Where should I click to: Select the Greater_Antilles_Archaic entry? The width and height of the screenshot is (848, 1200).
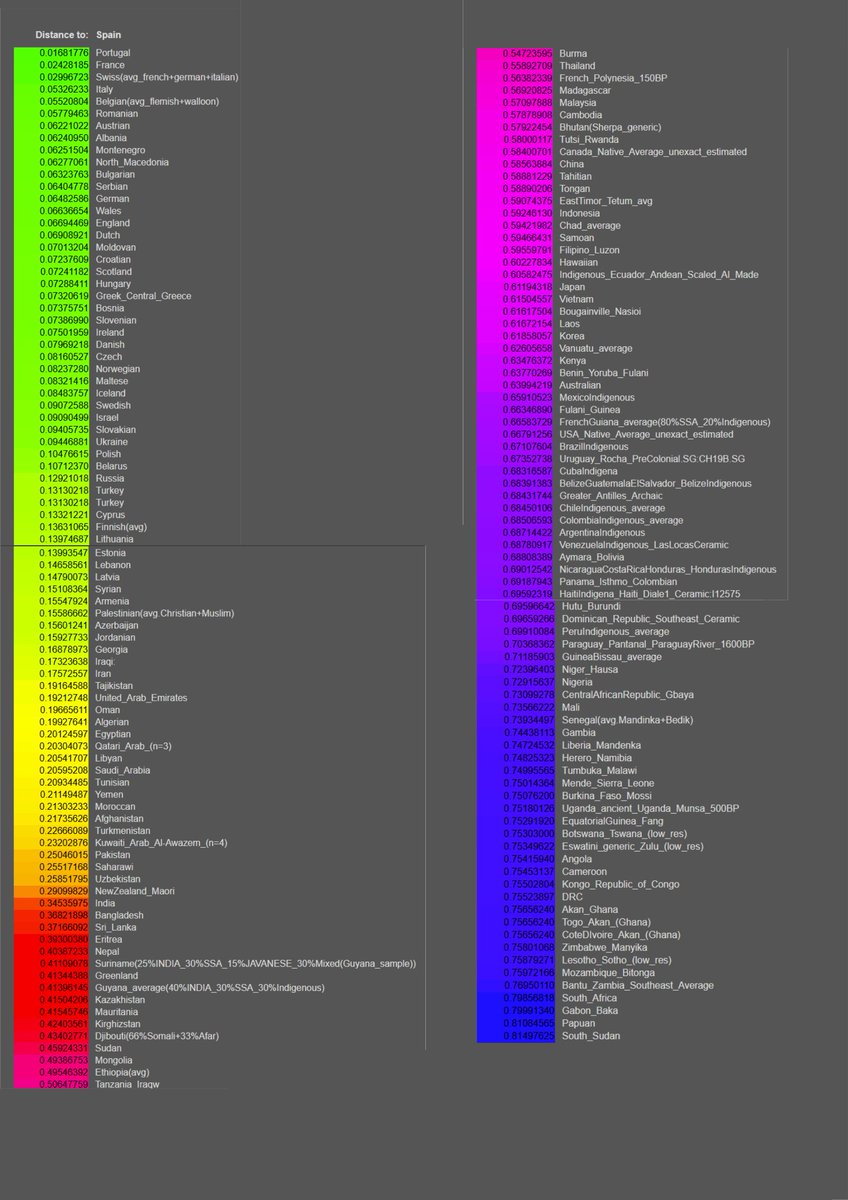click(x=611, y=496)
